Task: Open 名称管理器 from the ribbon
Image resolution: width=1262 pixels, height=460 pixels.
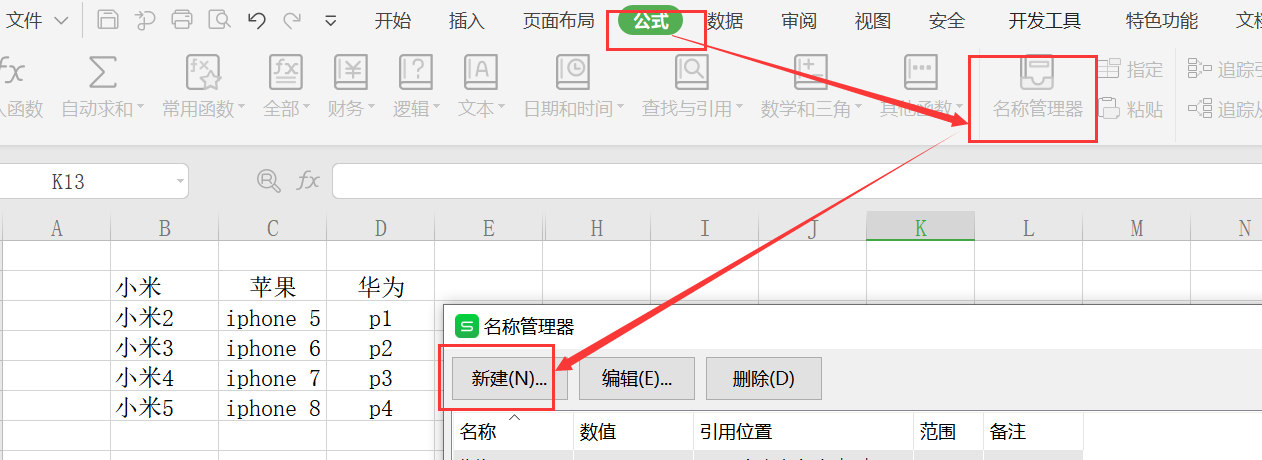Action: tap(1037, 85)
